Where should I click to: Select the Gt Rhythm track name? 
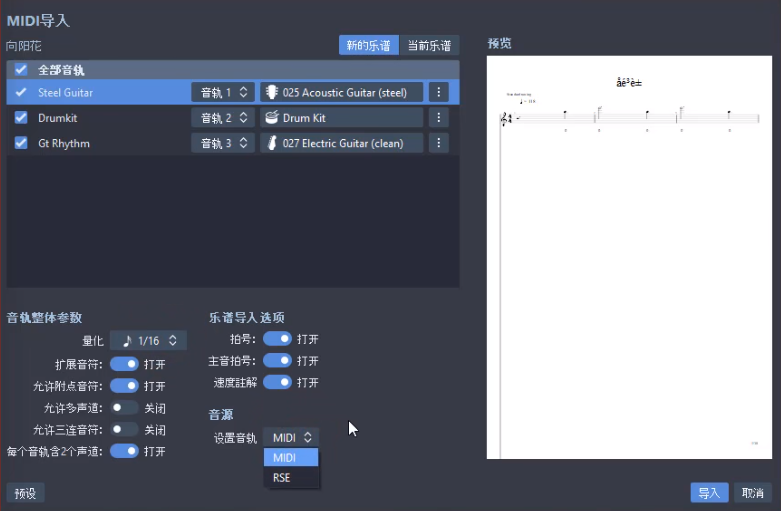click(64, 143)
